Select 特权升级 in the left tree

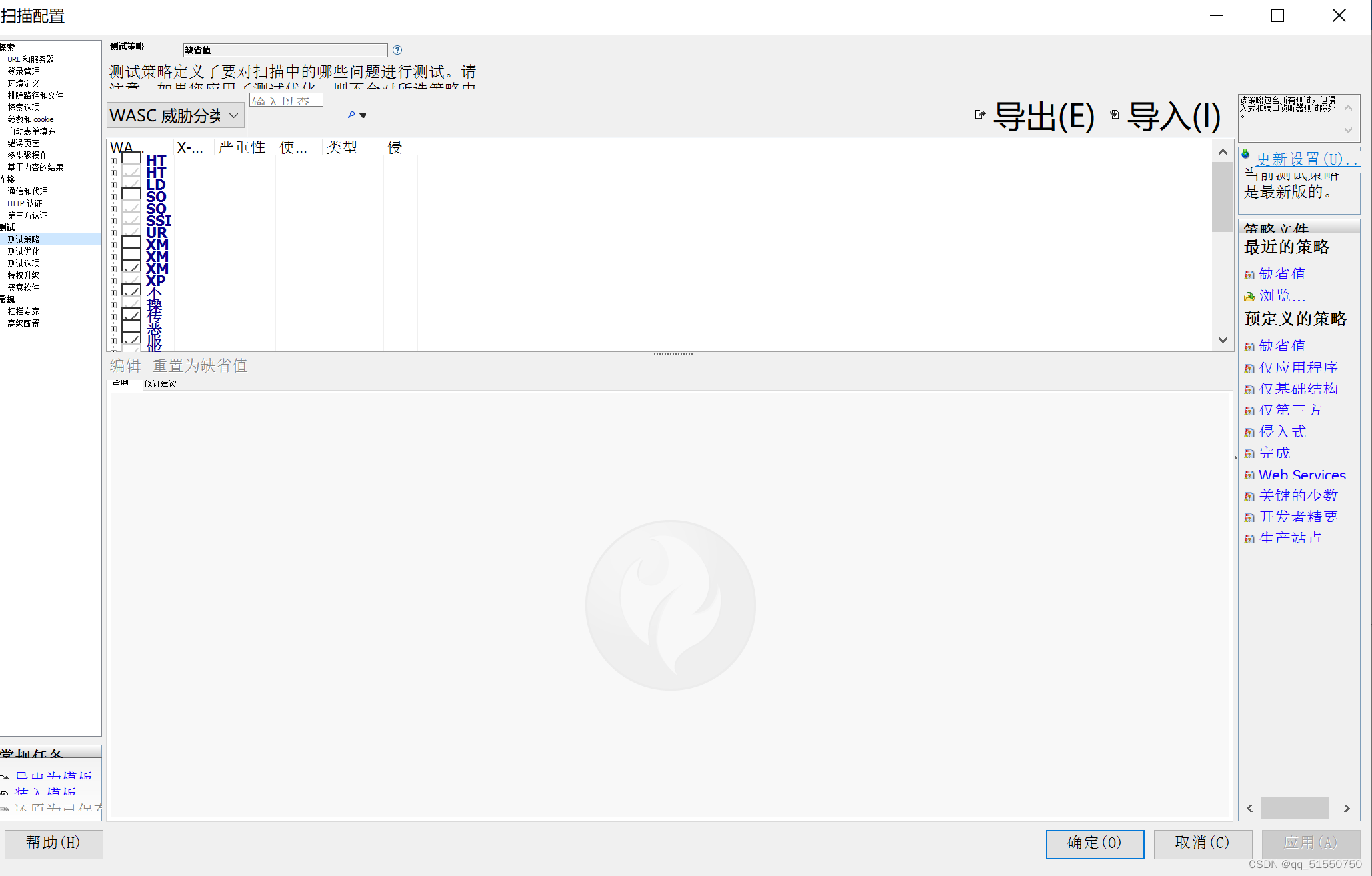pyautogui.click(x=24, y=275)
